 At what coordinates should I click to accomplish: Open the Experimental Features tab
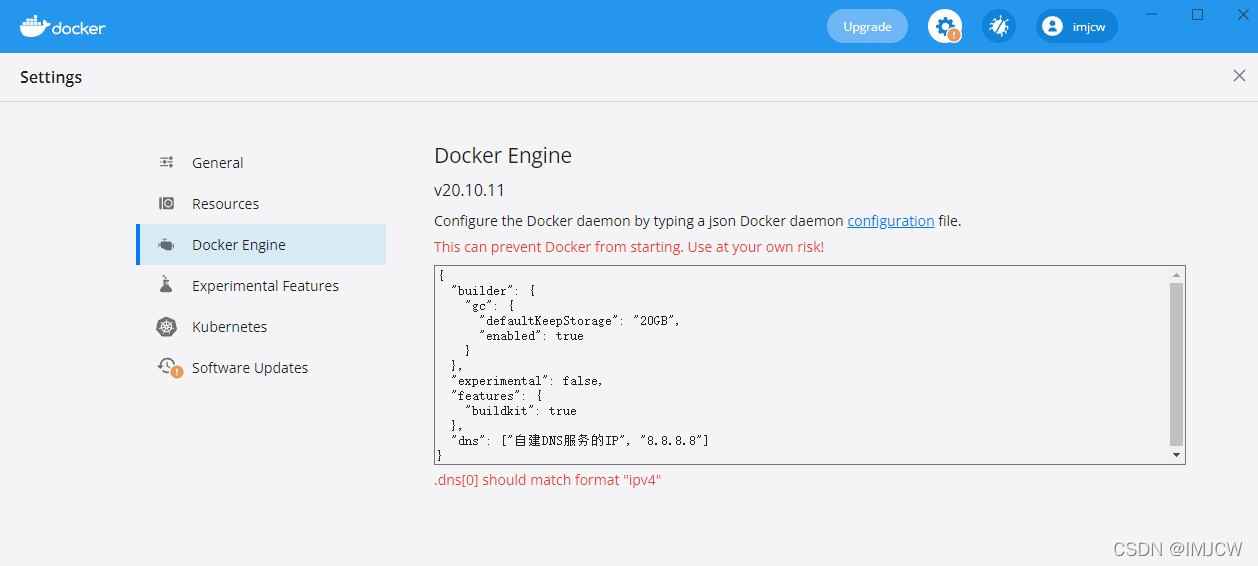(x=261, y=286)
